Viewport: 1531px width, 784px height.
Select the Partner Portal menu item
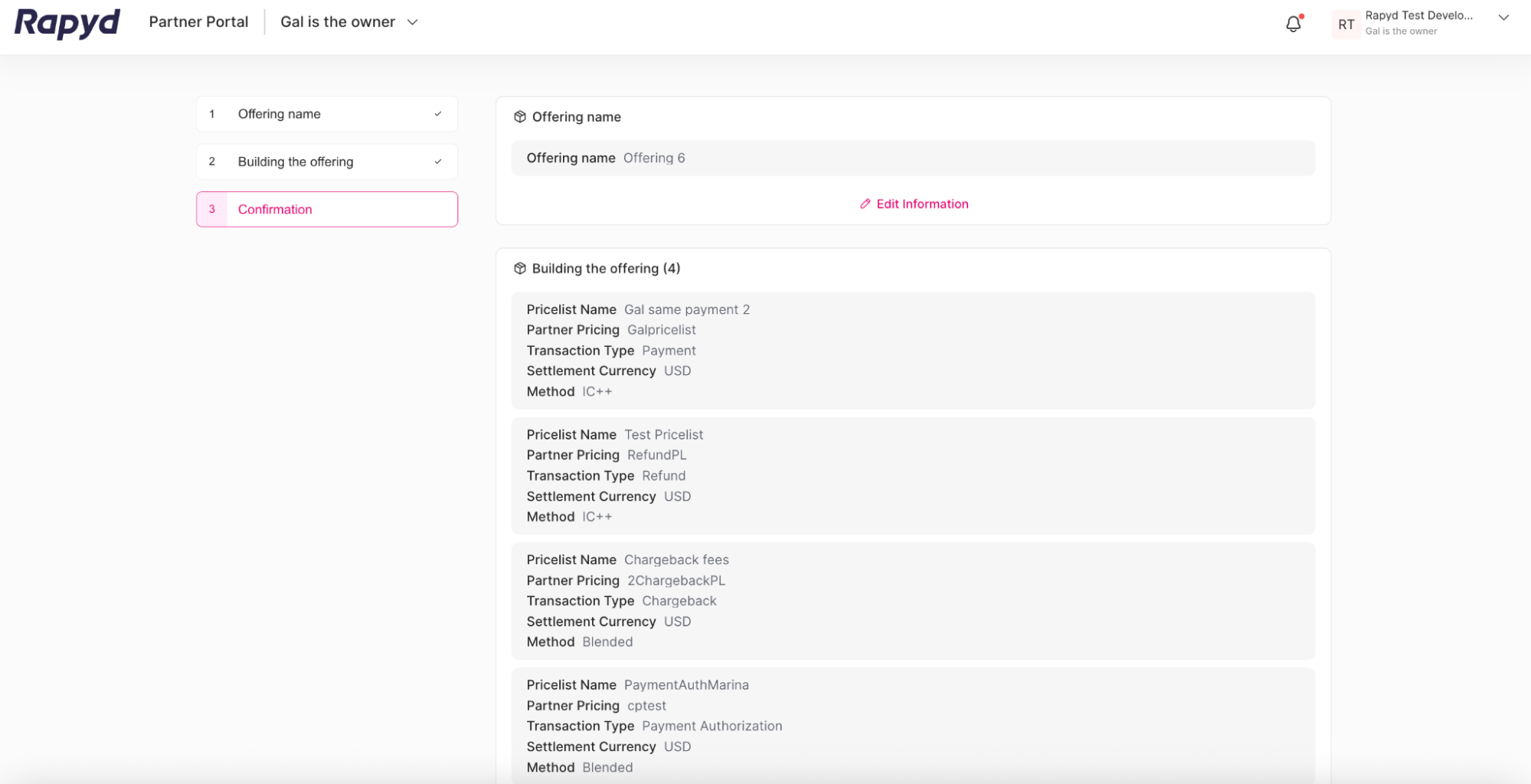pyautogui.click(x=198, y=21)
